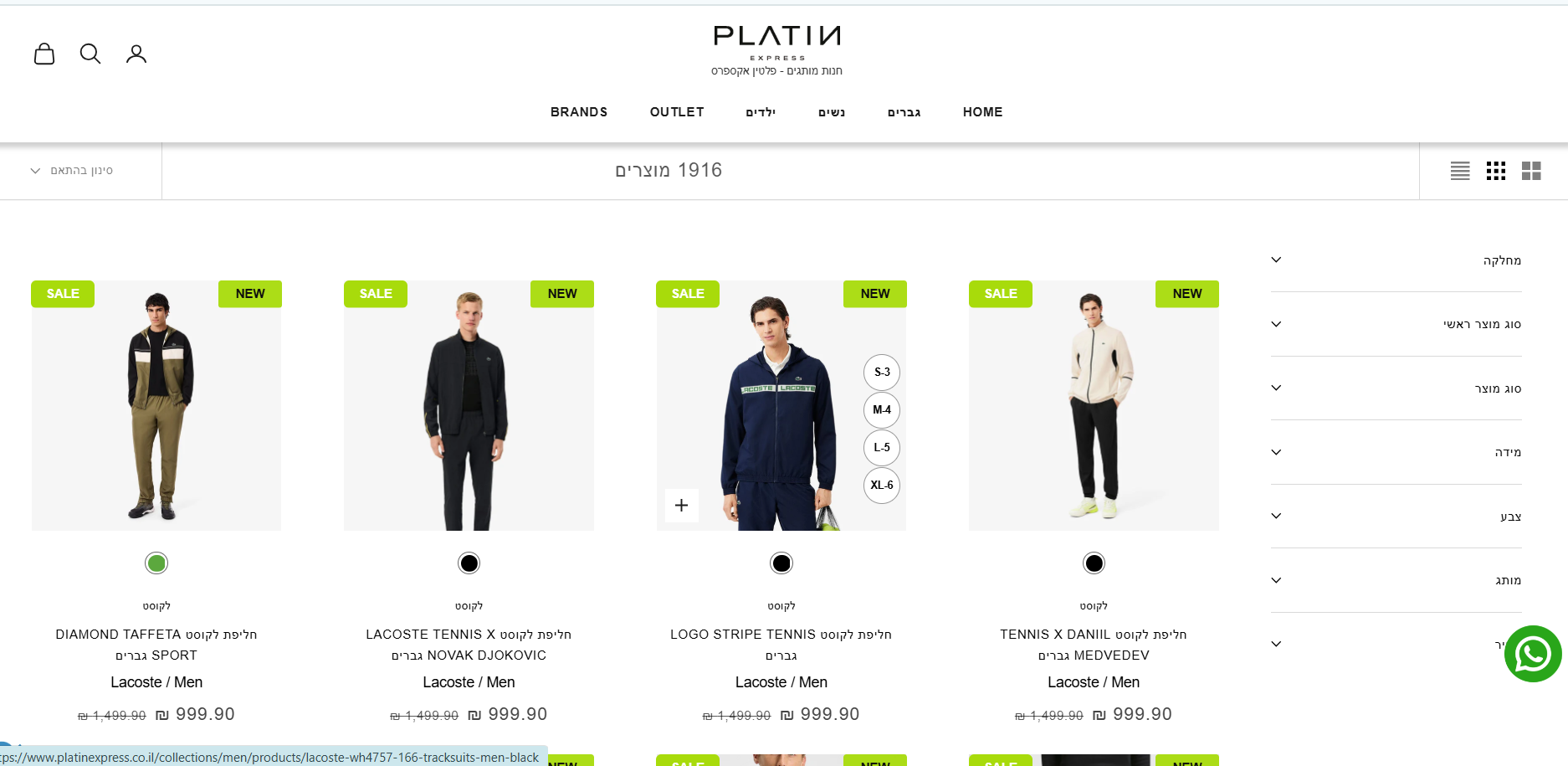Screen dimensions: 1568x766
Task: Expand the מחלקה filter section
Action: [x=1396, y=260]
